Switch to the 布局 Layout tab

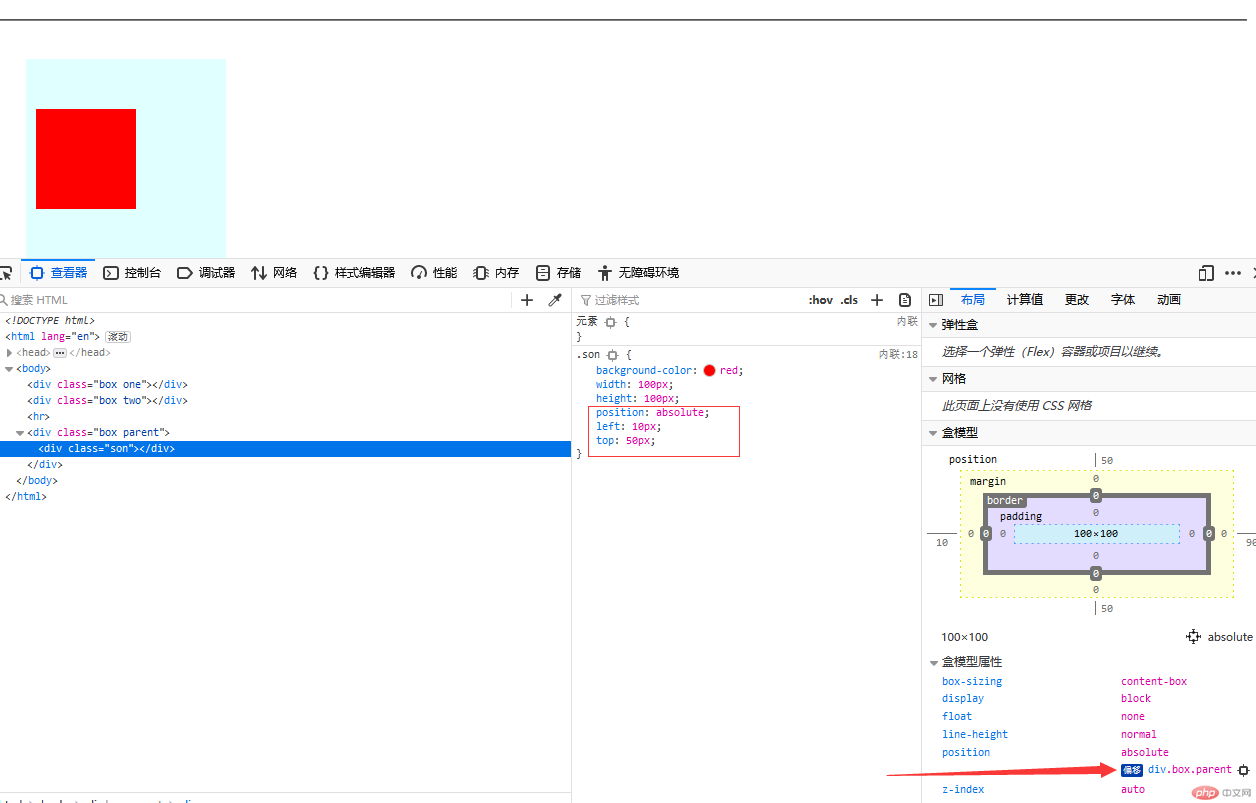[973, 300]
